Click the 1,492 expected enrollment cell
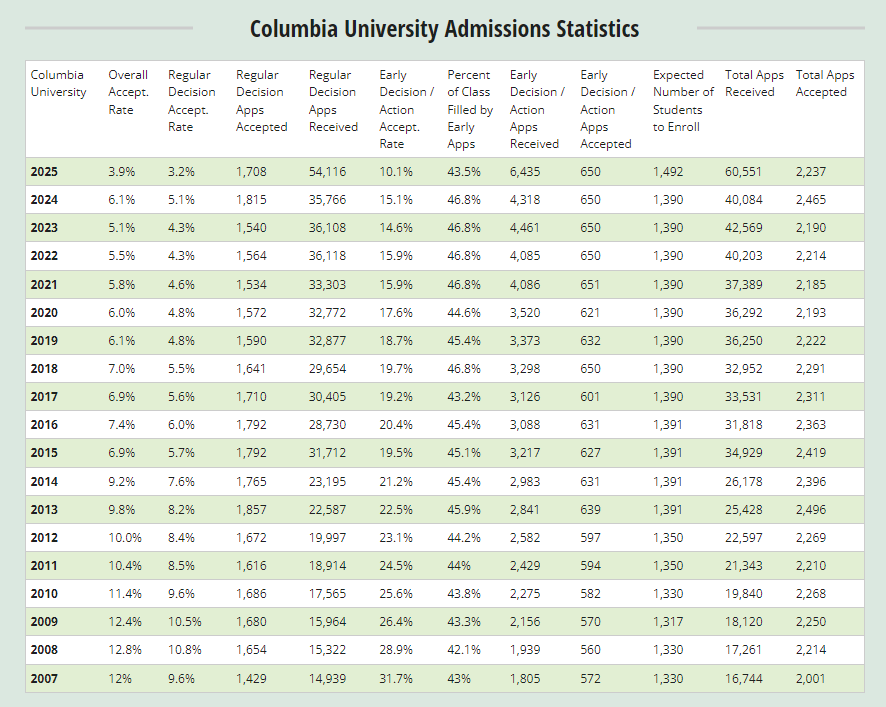 pos(667,171)
